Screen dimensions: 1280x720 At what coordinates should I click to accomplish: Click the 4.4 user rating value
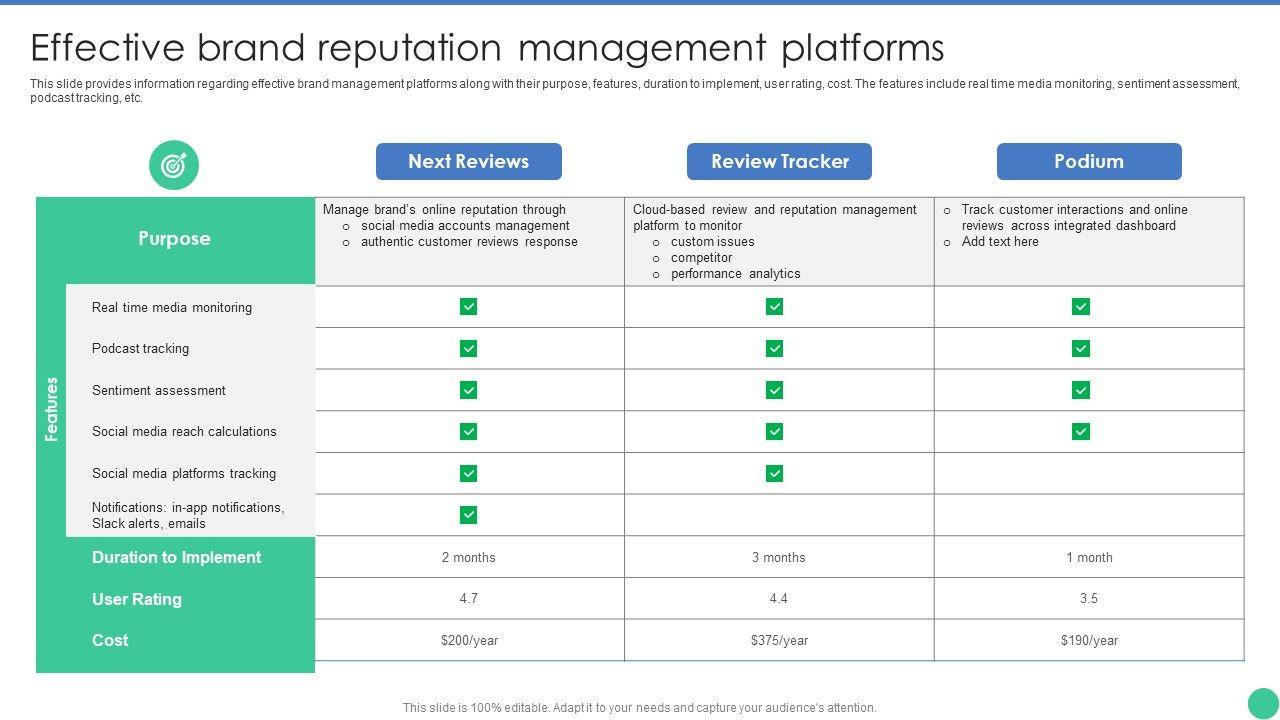click(x=779, y=599)
